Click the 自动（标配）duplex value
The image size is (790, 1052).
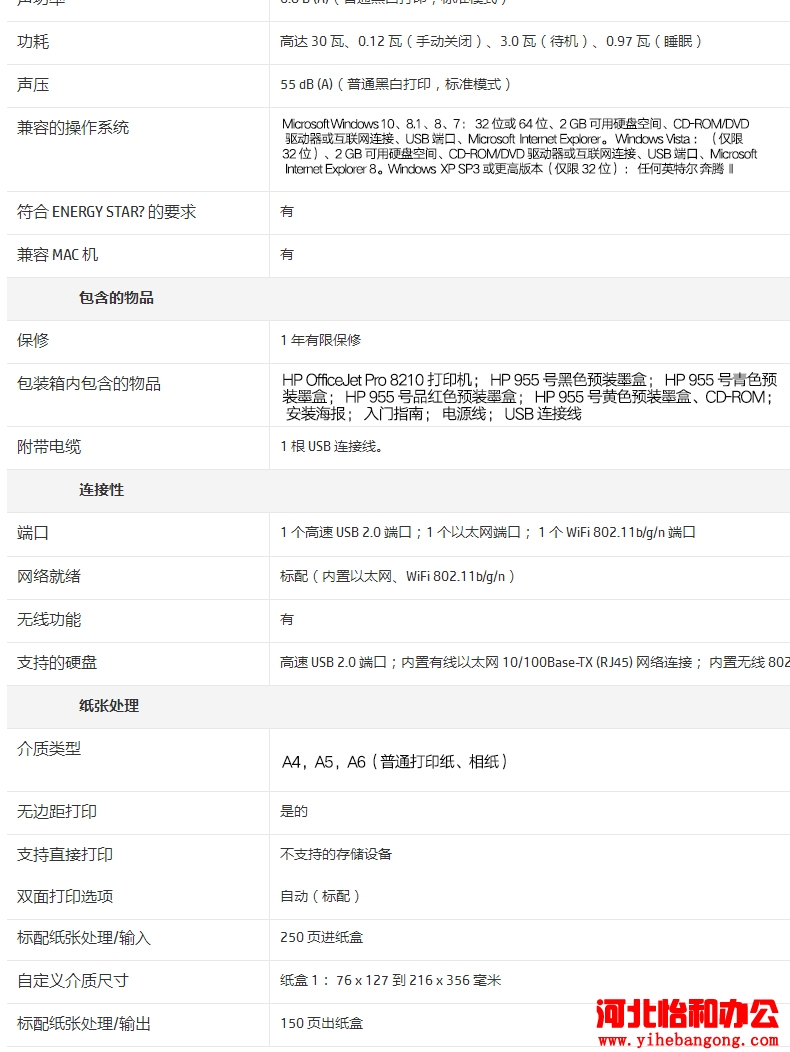point(320,897)
